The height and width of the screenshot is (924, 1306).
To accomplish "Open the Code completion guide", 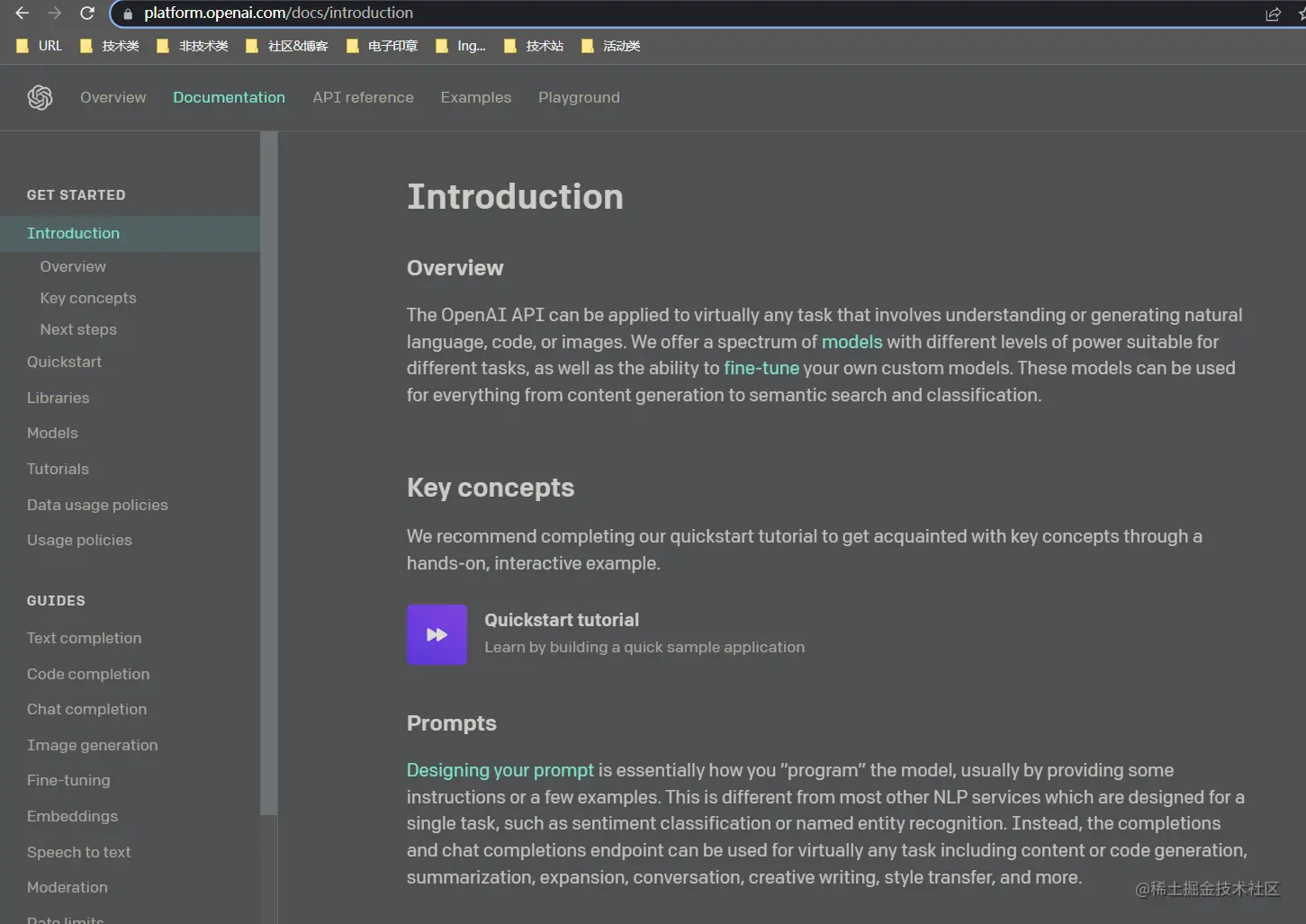I will (88, 674).
